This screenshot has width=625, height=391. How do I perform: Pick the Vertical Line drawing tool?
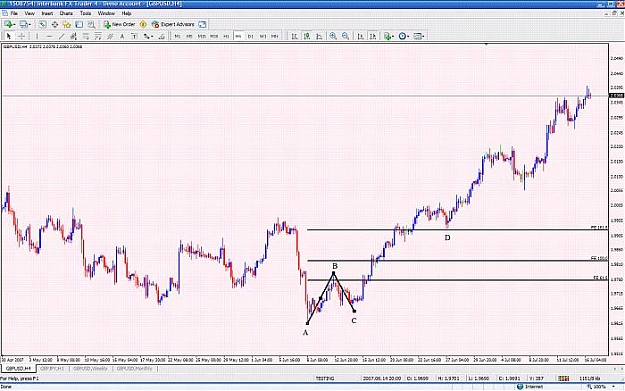click(37, 36)
